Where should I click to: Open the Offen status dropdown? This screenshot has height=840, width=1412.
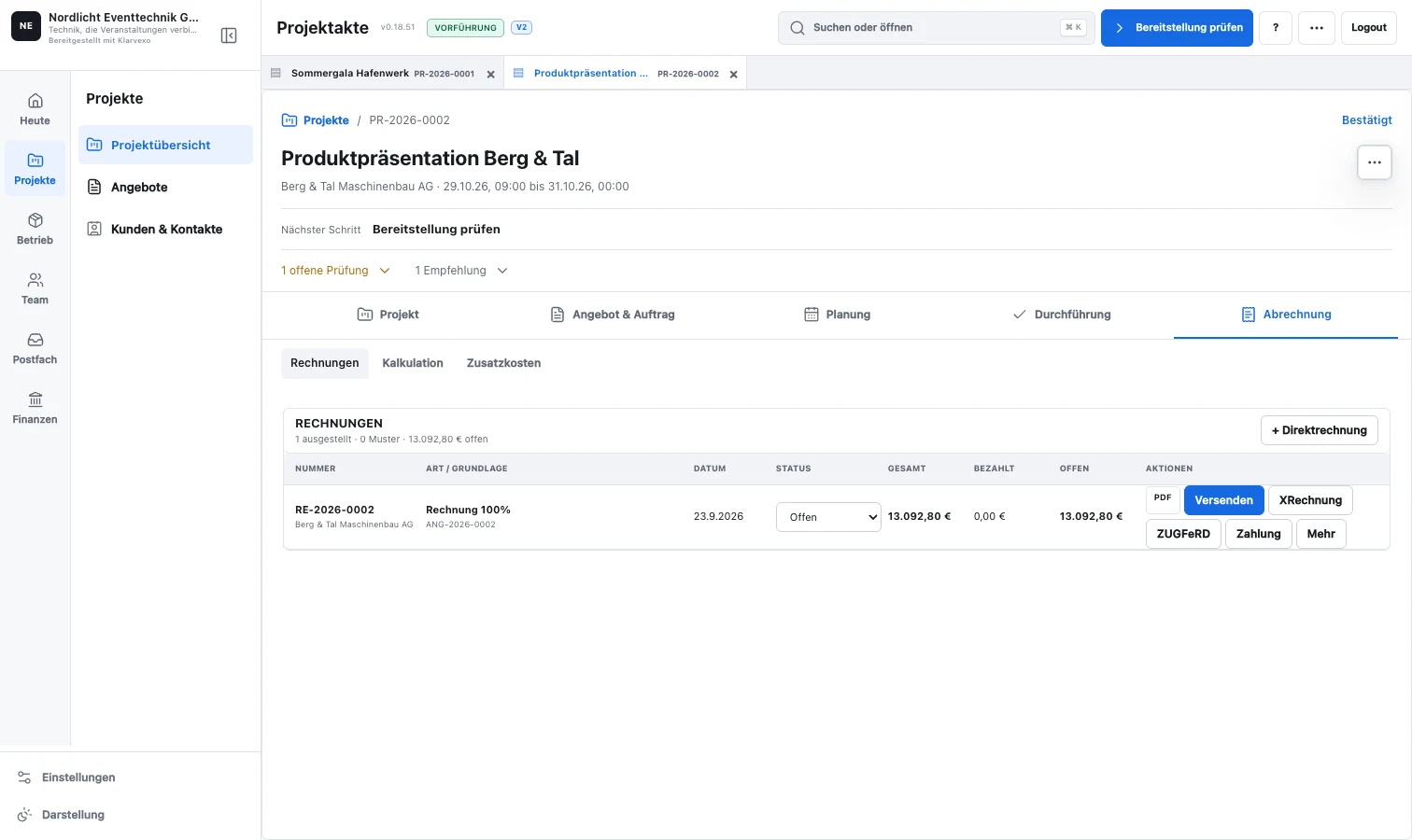pos(828,517)
